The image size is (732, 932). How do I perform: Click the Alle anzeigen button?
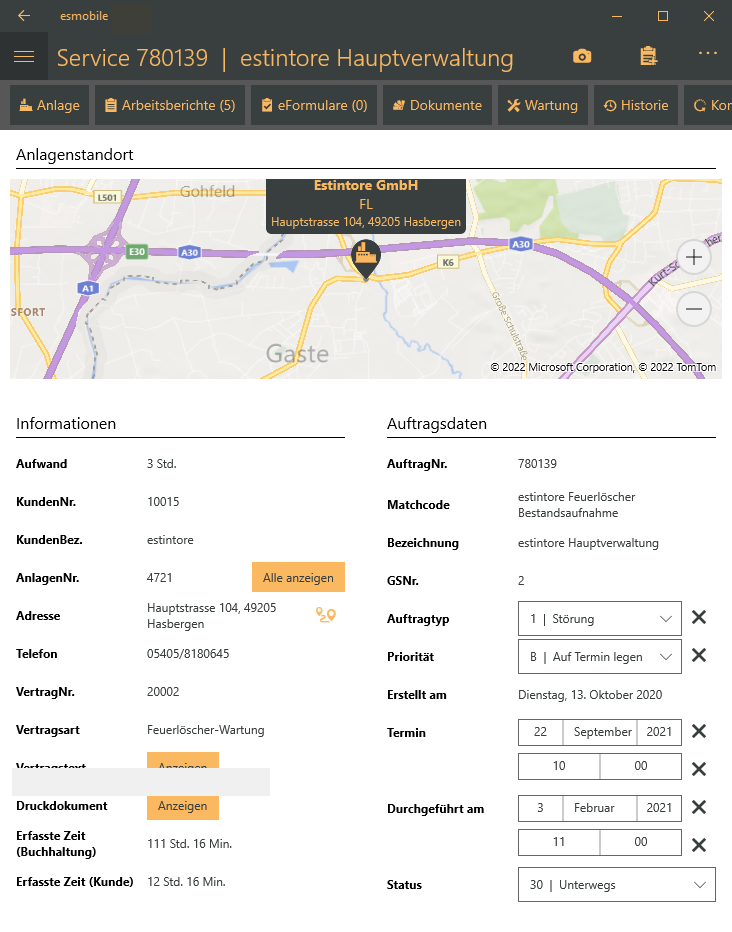point(298,578)
